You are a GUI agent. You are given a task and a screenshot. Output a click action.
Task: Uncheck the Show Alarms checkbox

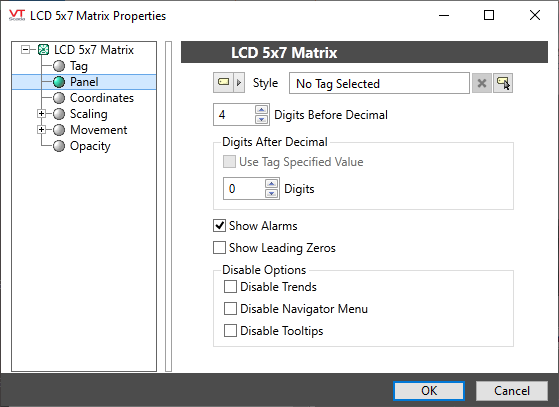[219, 226]
